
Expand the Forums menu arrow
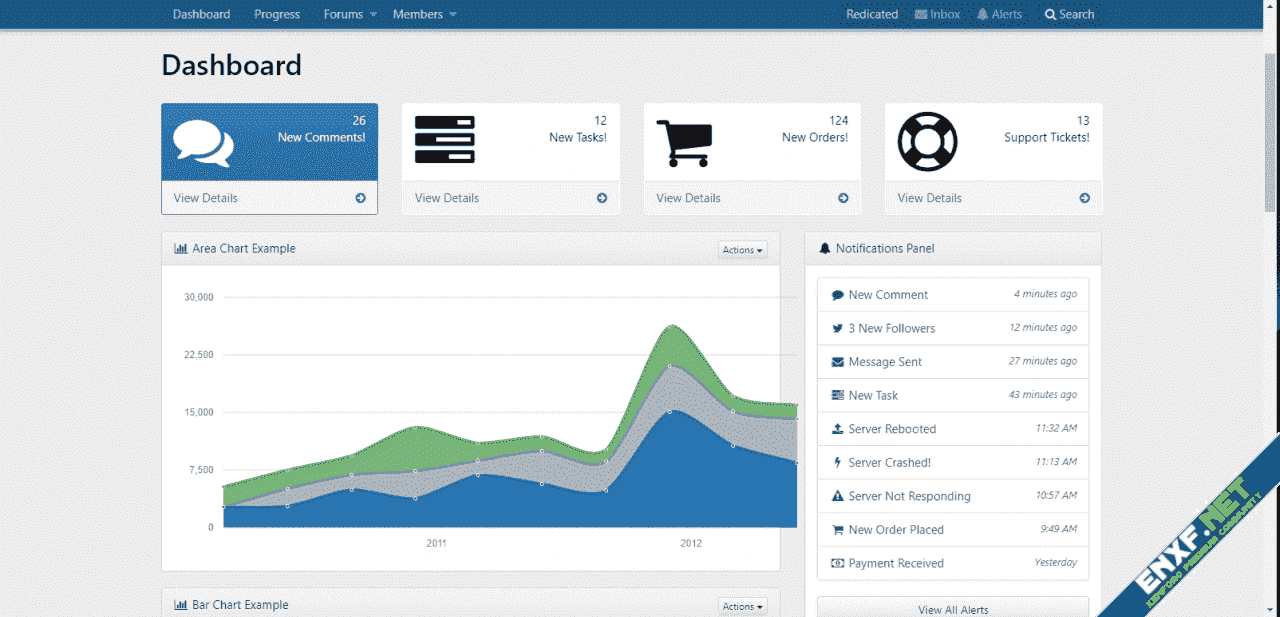(373, 15)
